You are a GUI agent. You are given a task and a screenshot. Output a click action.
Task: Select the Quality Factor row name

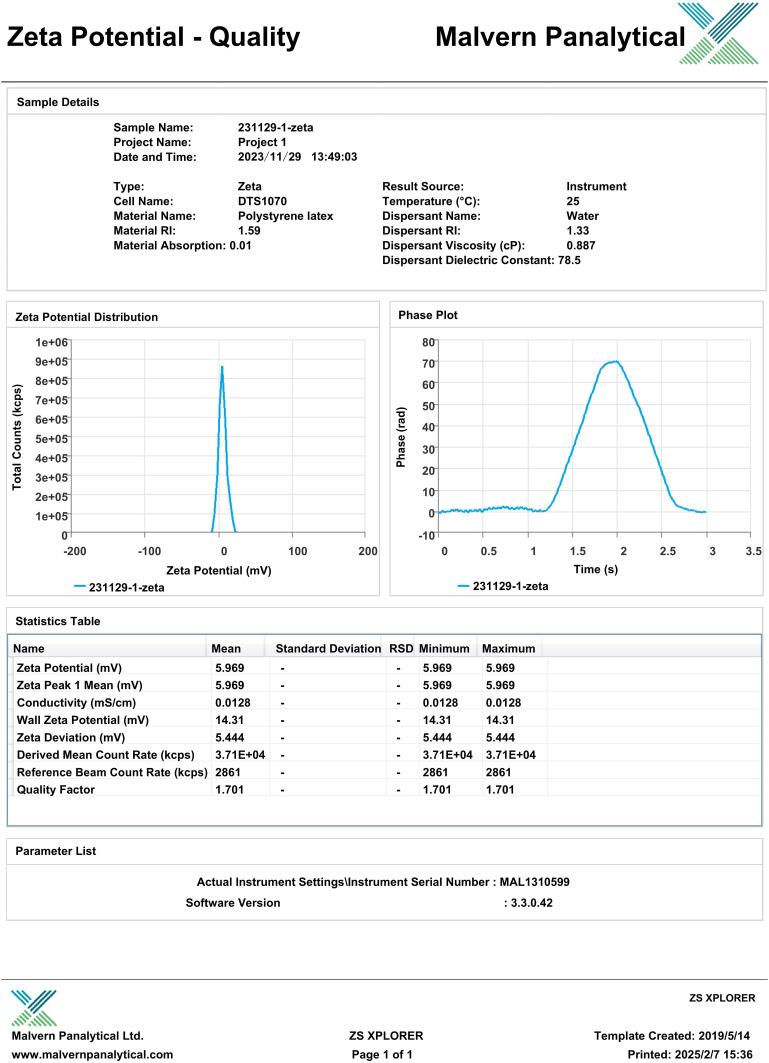54,789
